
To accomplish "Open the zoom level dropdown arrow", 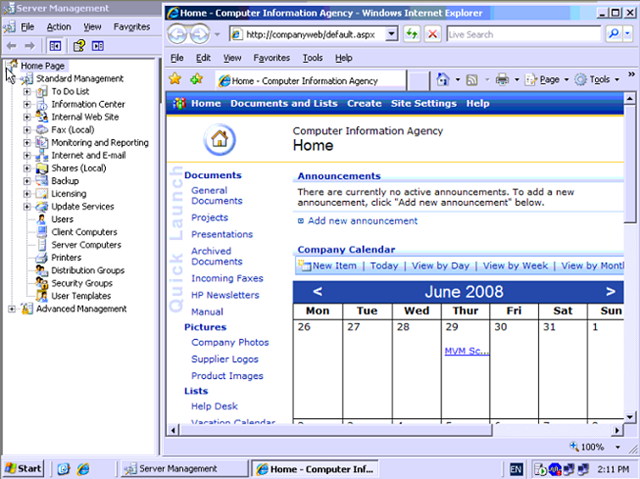I will (618, 447).
